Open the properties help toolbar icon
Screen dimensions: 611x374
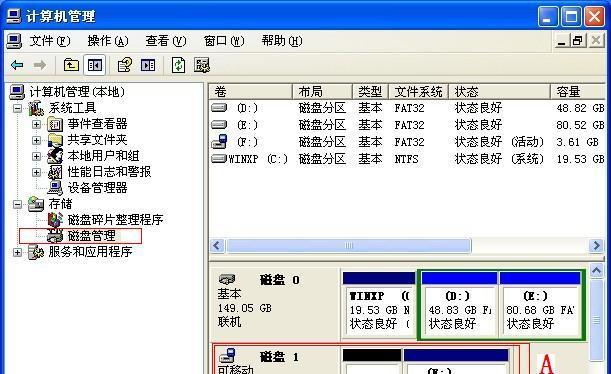coord(125,65)
